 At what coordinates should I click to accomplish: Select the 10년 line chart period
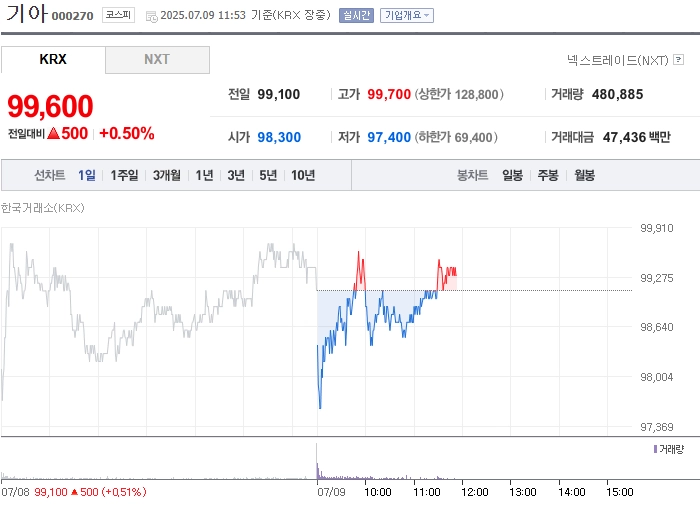tap(303, 175)
